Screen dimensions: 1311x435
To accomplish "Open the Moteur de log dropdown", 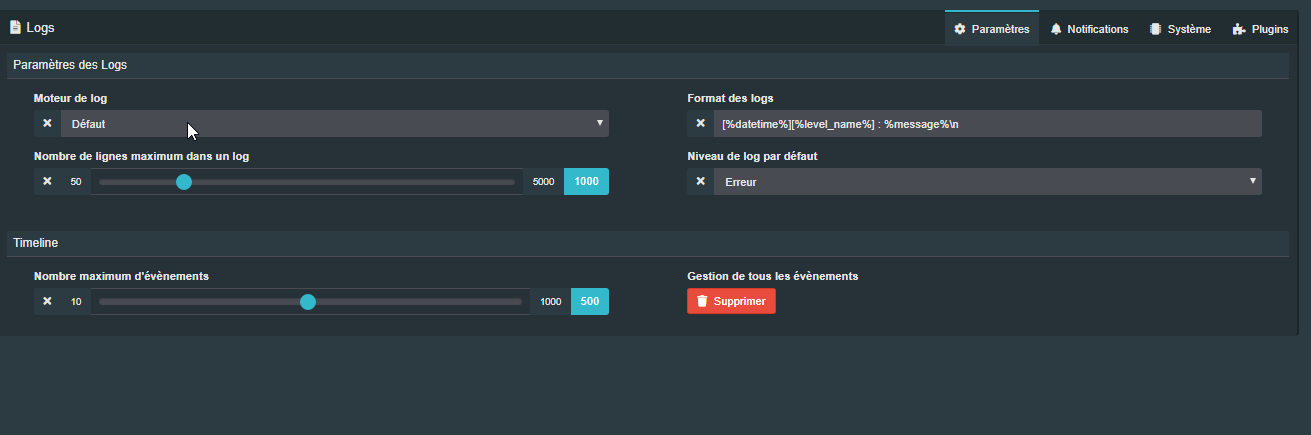I will (334, 123).
